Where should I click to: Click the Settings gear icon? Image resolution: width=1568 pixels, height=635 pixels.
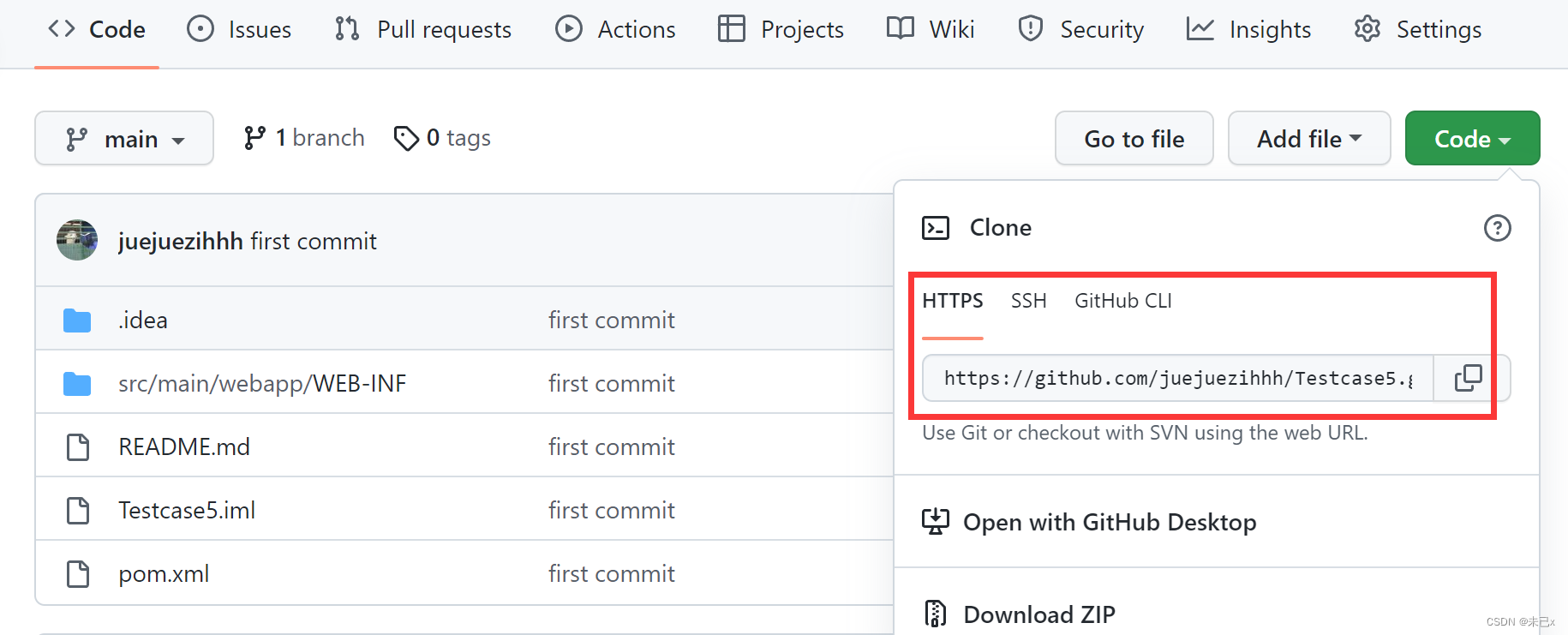tap(1368, 29)
